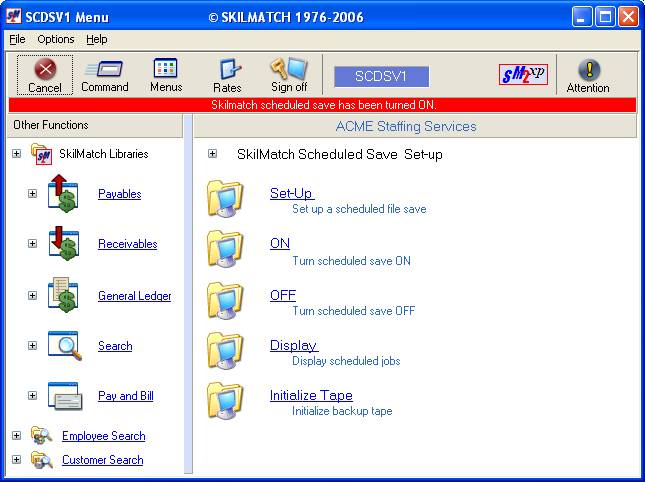
Task: Click 'Turn scheduled save ON' description
Action: 351,261
